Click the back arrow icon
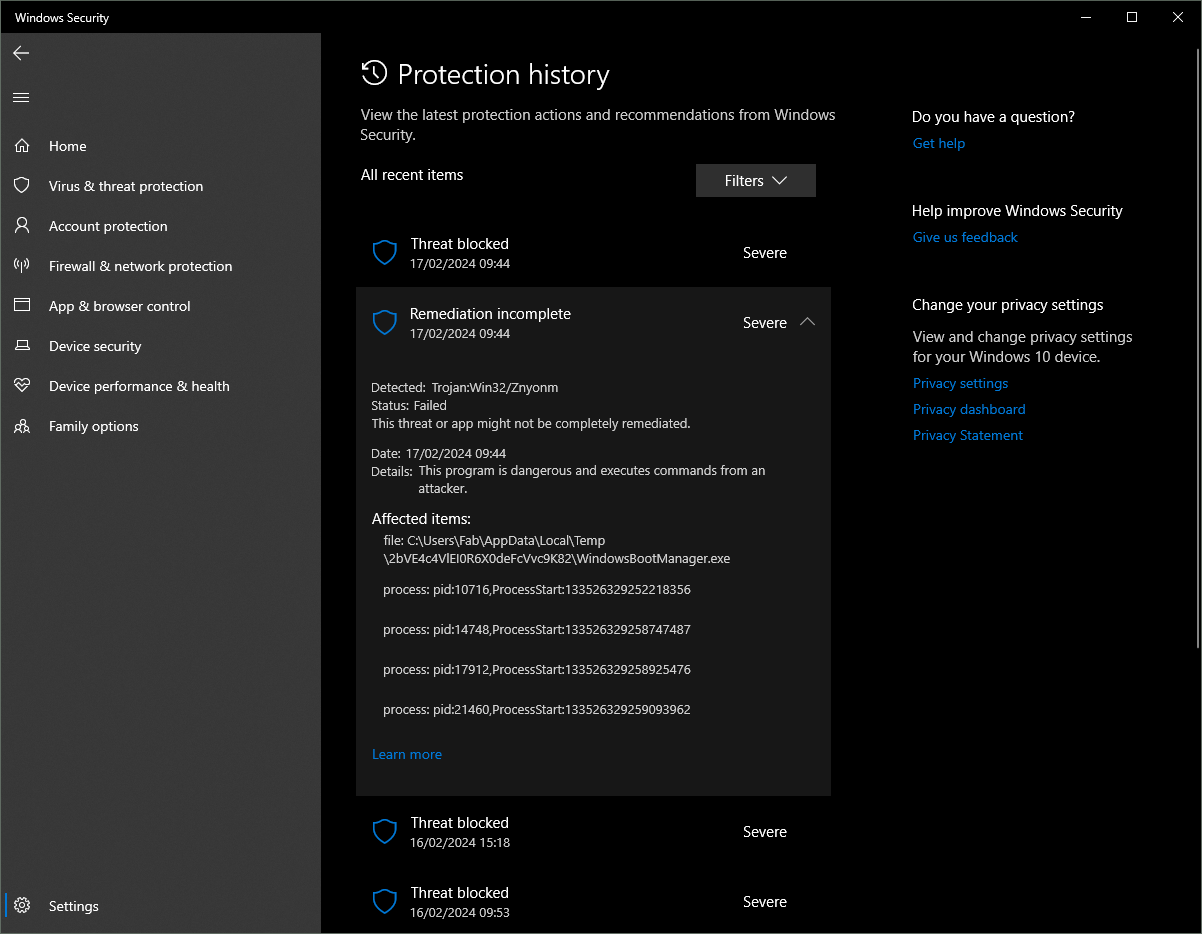 pyautogui.click(x=21, y=53)
